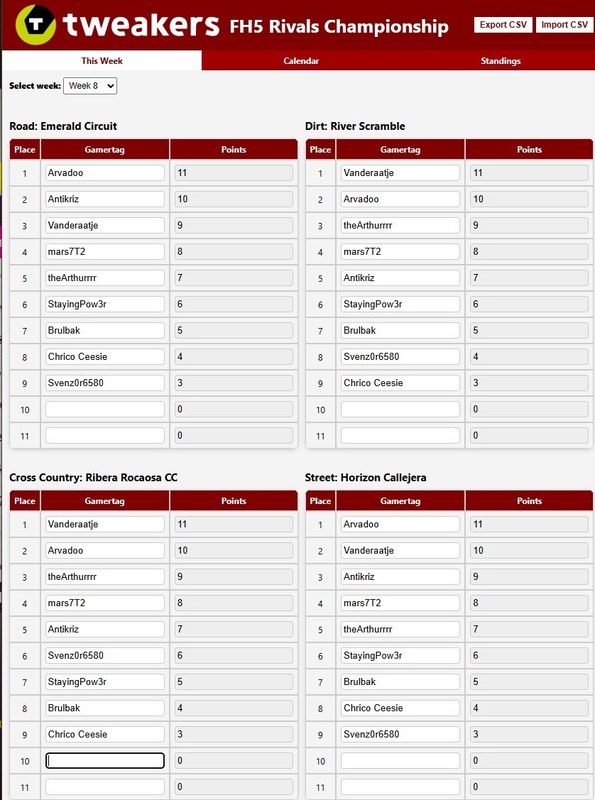Click Points column header in Horizon Callejera table
595x800 pixels.
pyautogui.click(x=529, y=501)
